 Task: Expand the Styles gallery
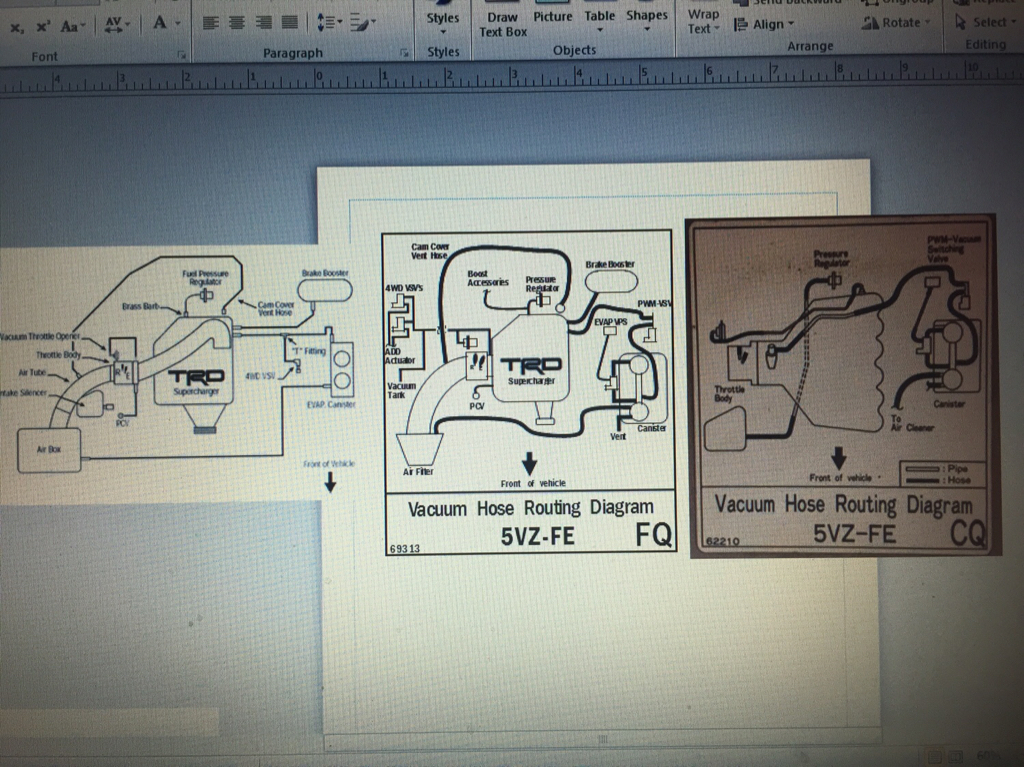click(x=443, y=24)
